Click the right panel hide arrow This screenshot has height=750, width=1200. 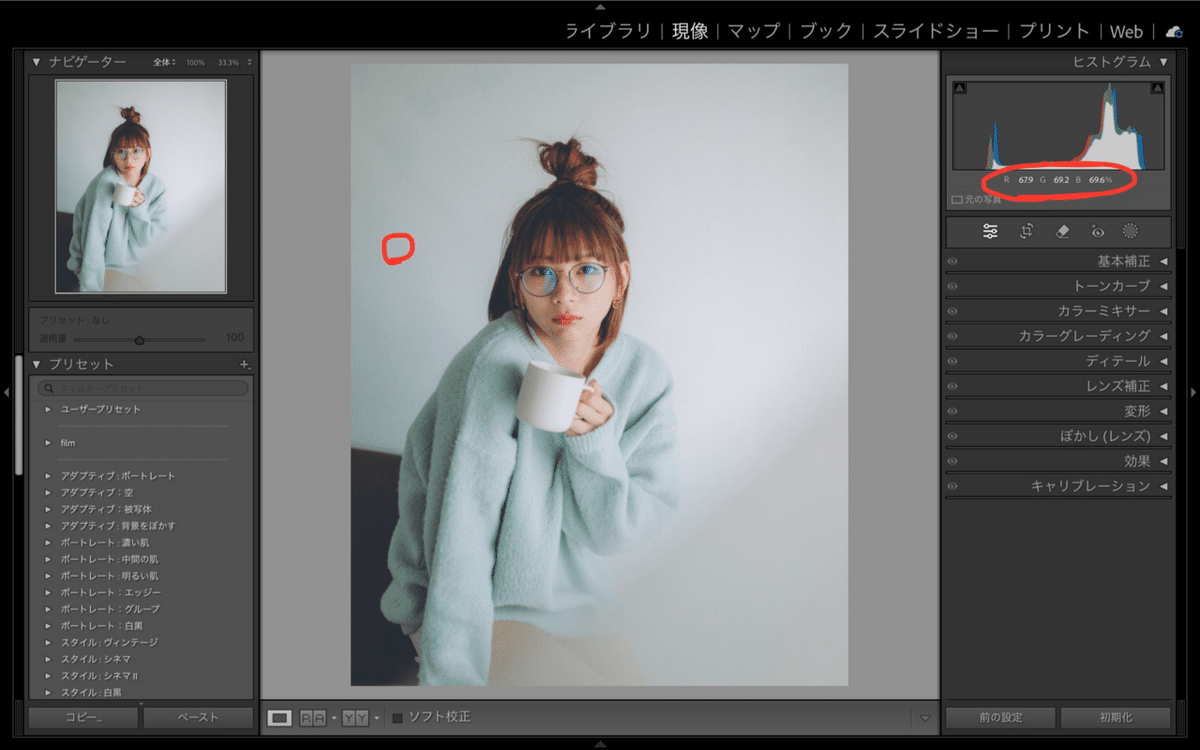pyautogui.click(x=1193, y=392)
